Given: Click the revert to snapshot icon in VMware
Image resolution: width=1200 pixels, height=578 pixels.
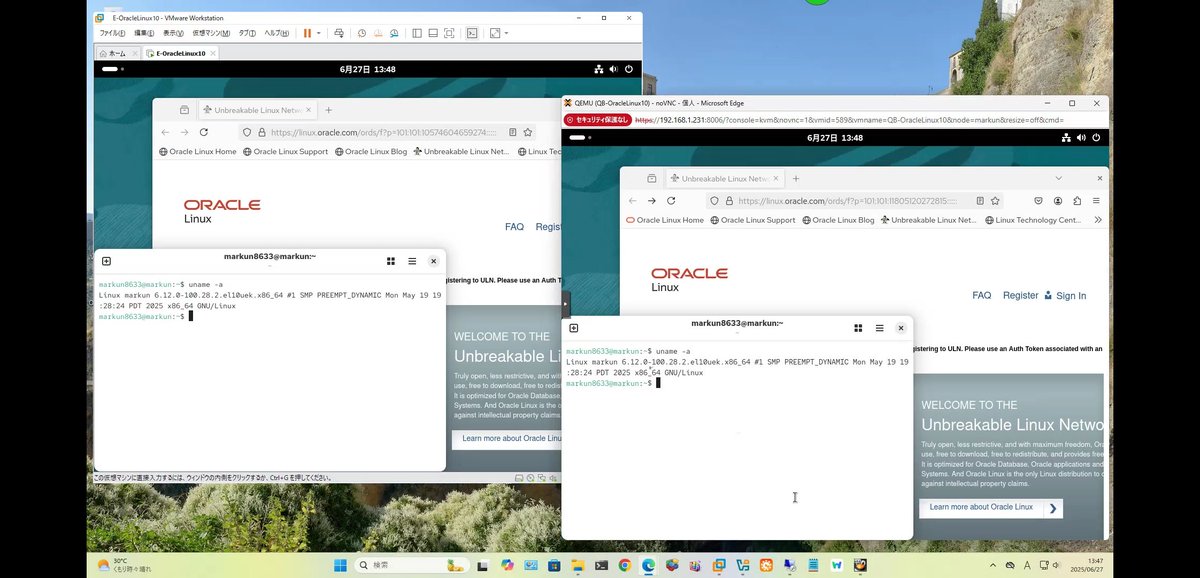Looking at the screenshot, I should [377, 33].
